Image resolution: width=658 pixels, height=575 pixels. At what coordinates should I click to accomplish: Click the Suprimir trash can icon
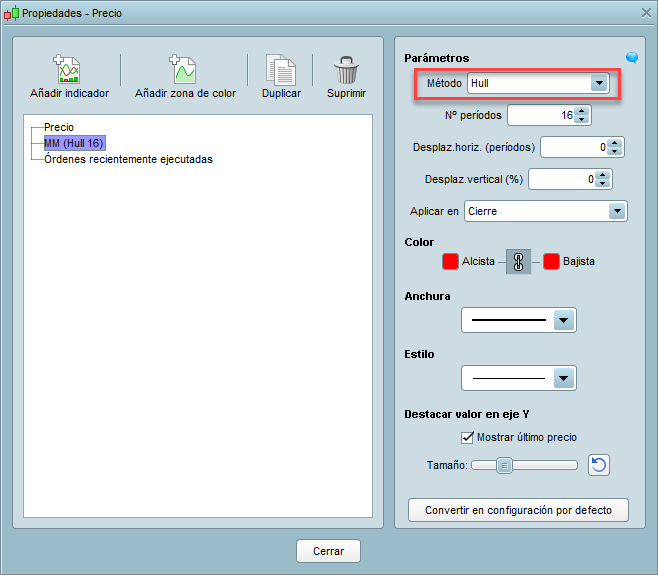coord(346,70)
